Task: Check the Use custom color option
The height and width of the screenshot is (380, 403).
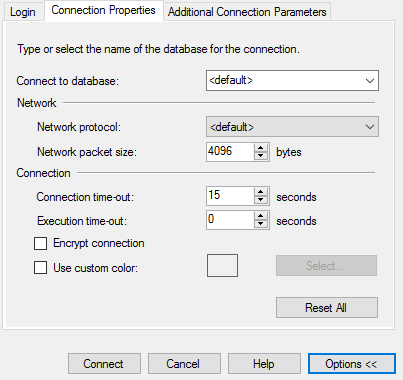Action: point(40,268)
